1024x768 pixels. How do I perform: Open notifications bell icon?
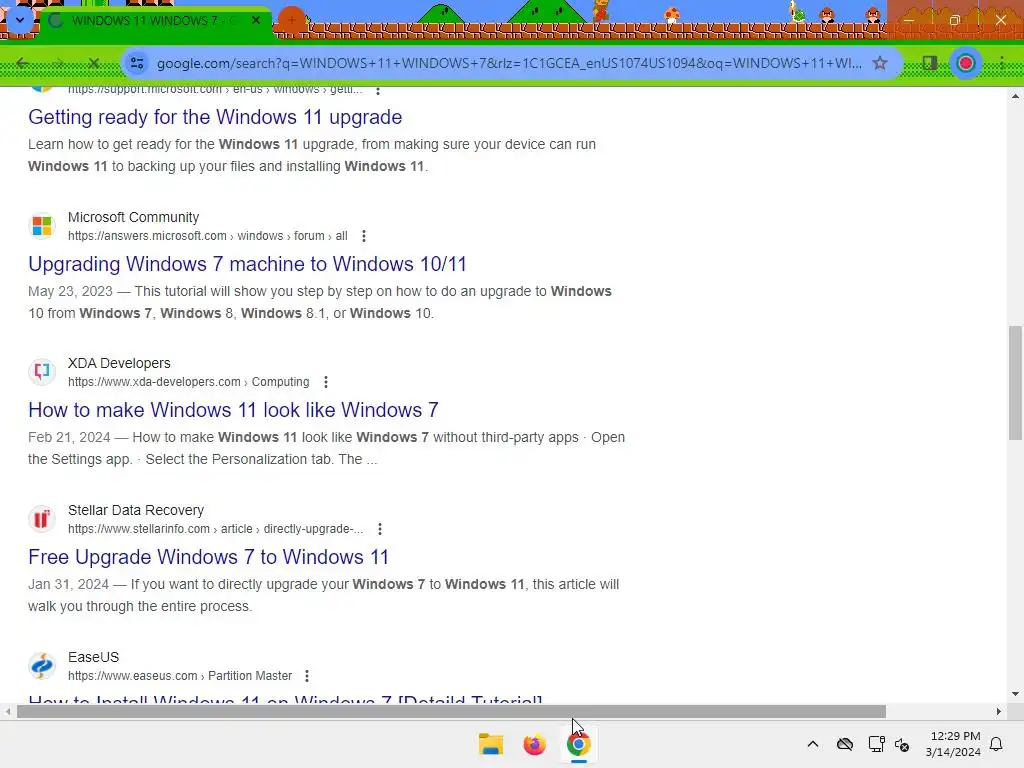[997, 744]
